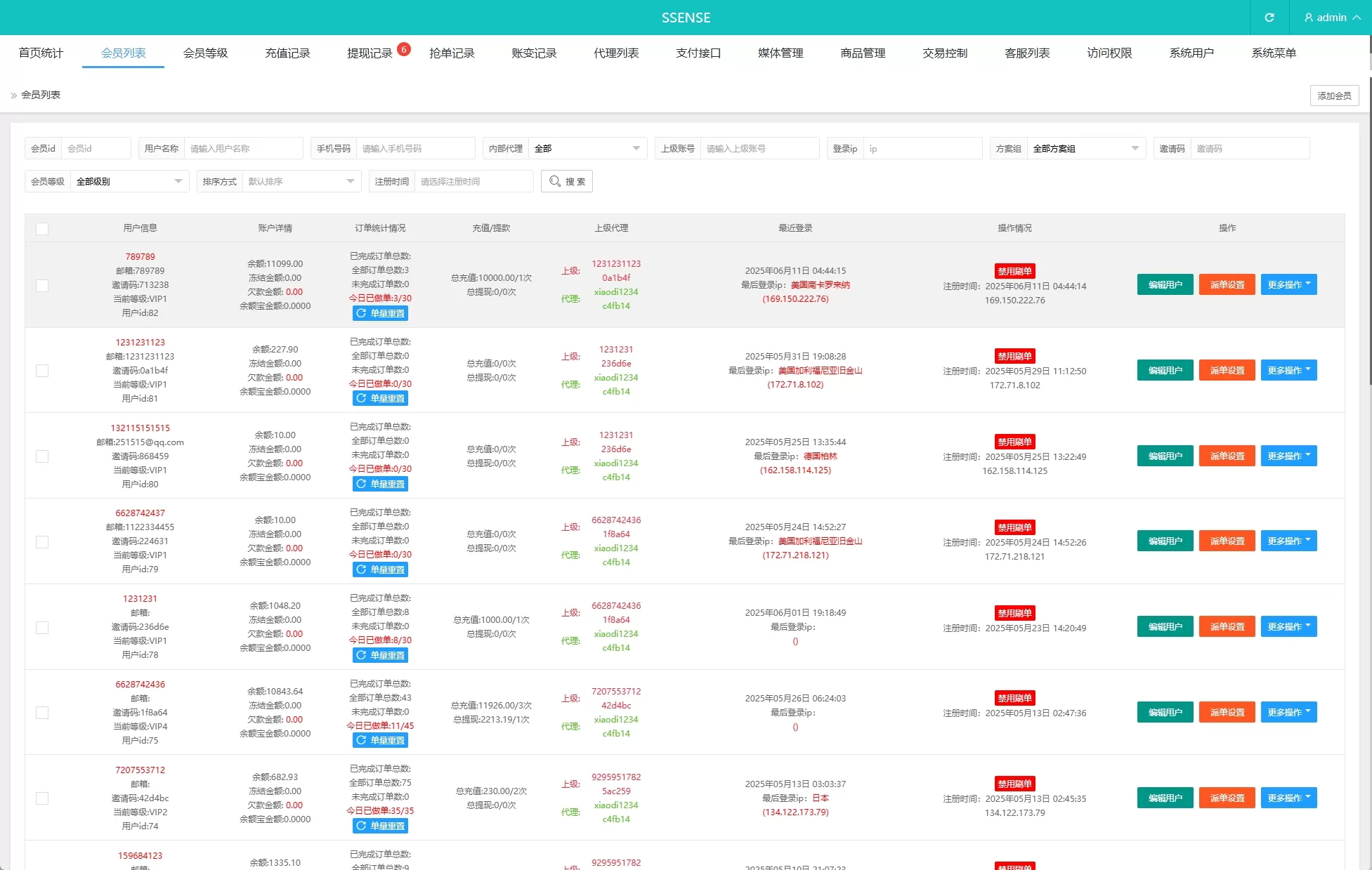
Task: Click the refresh icon in top header
Action: (1269, 18)
